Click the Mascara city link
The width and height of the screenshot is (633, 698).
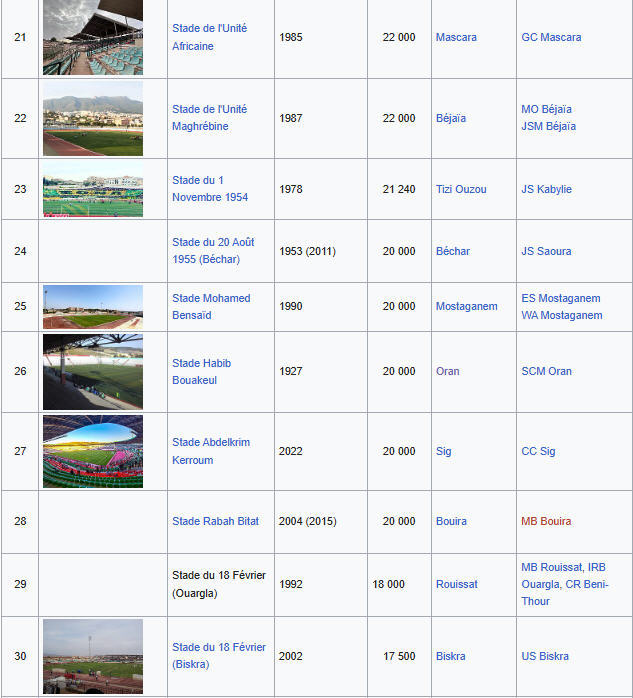click(x=456, y=37)
